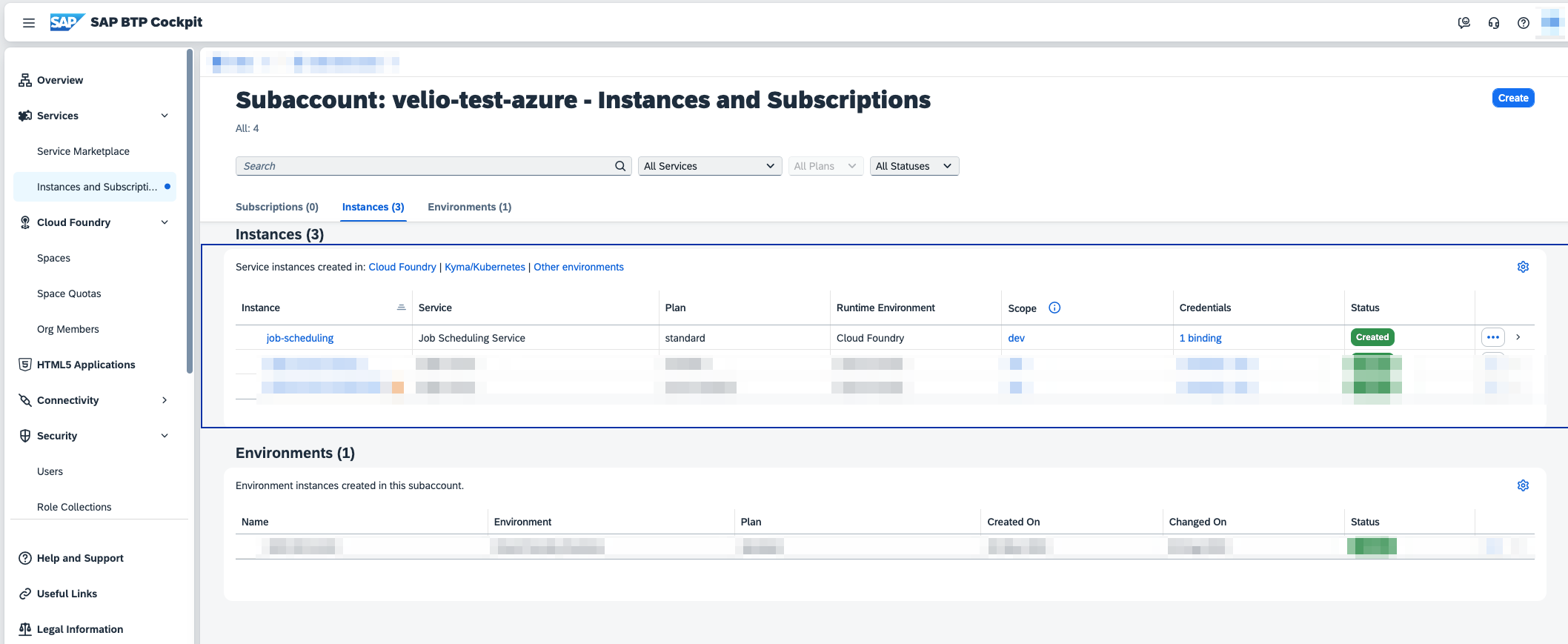
Task: Click the search magnifier icon
Action: click(x=620, y=166)
